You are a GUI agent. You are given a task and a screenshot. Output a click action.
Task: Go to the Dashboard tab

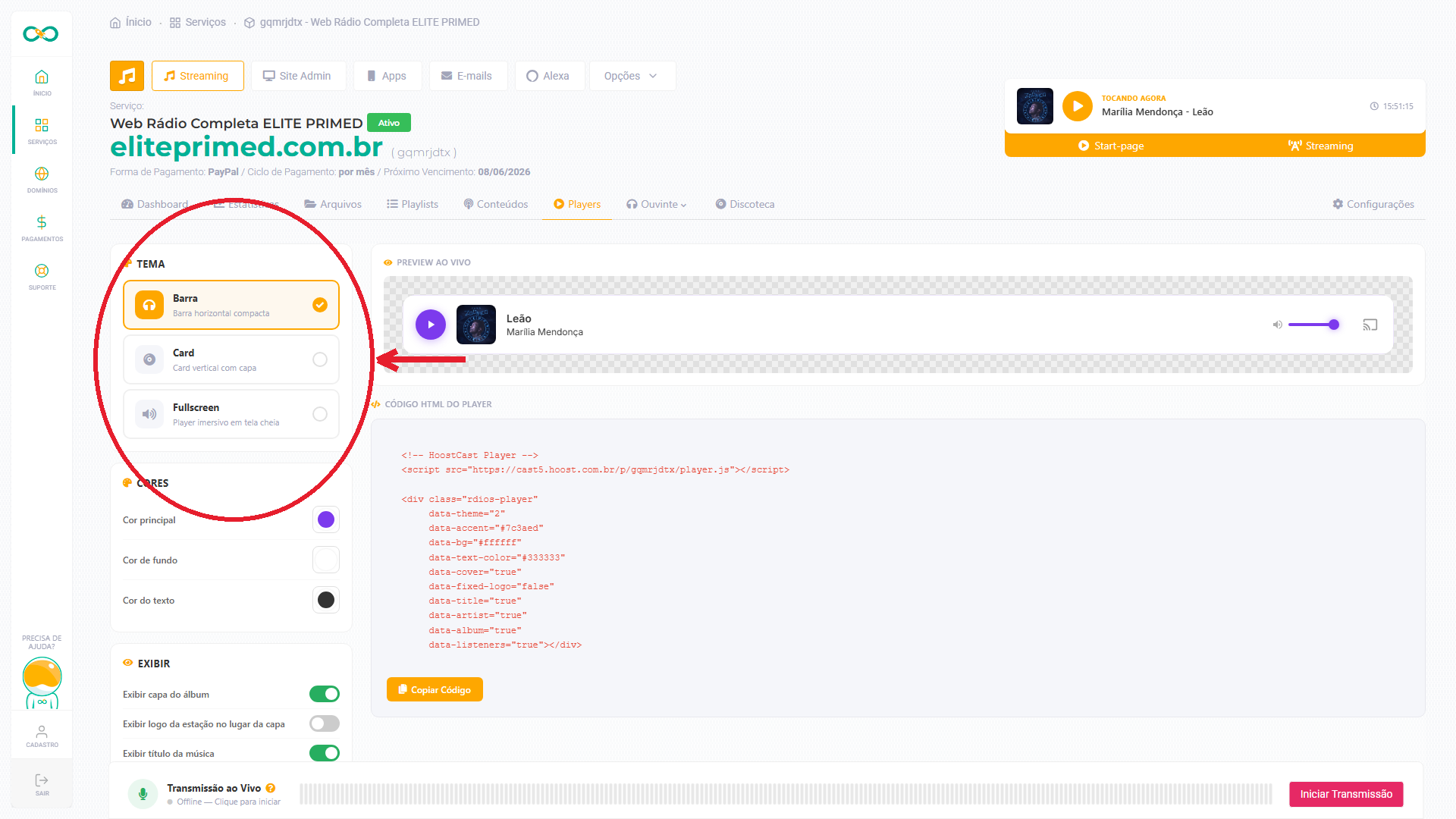click(x=155, y=204)
